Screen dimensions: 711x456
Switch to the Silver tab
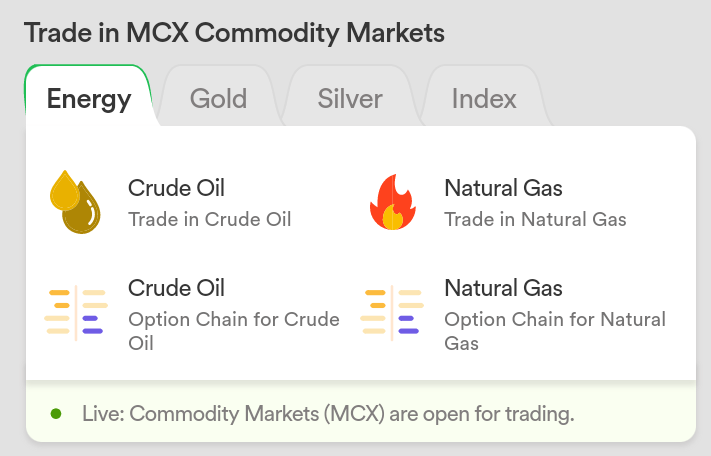pyautogui.click(x=350, y=98)
